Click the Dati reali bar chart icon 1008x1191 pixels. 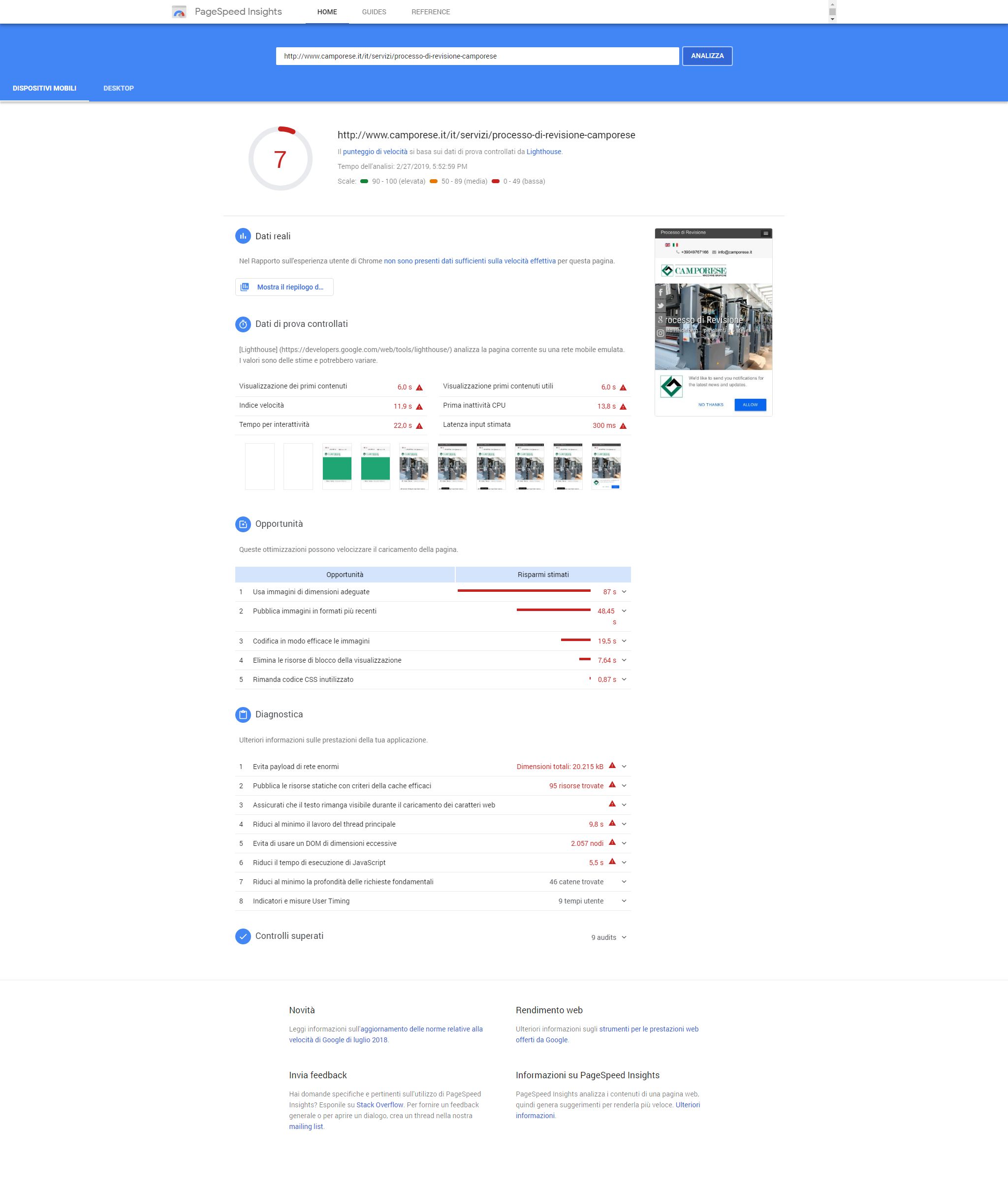click(x=243, y=236)
